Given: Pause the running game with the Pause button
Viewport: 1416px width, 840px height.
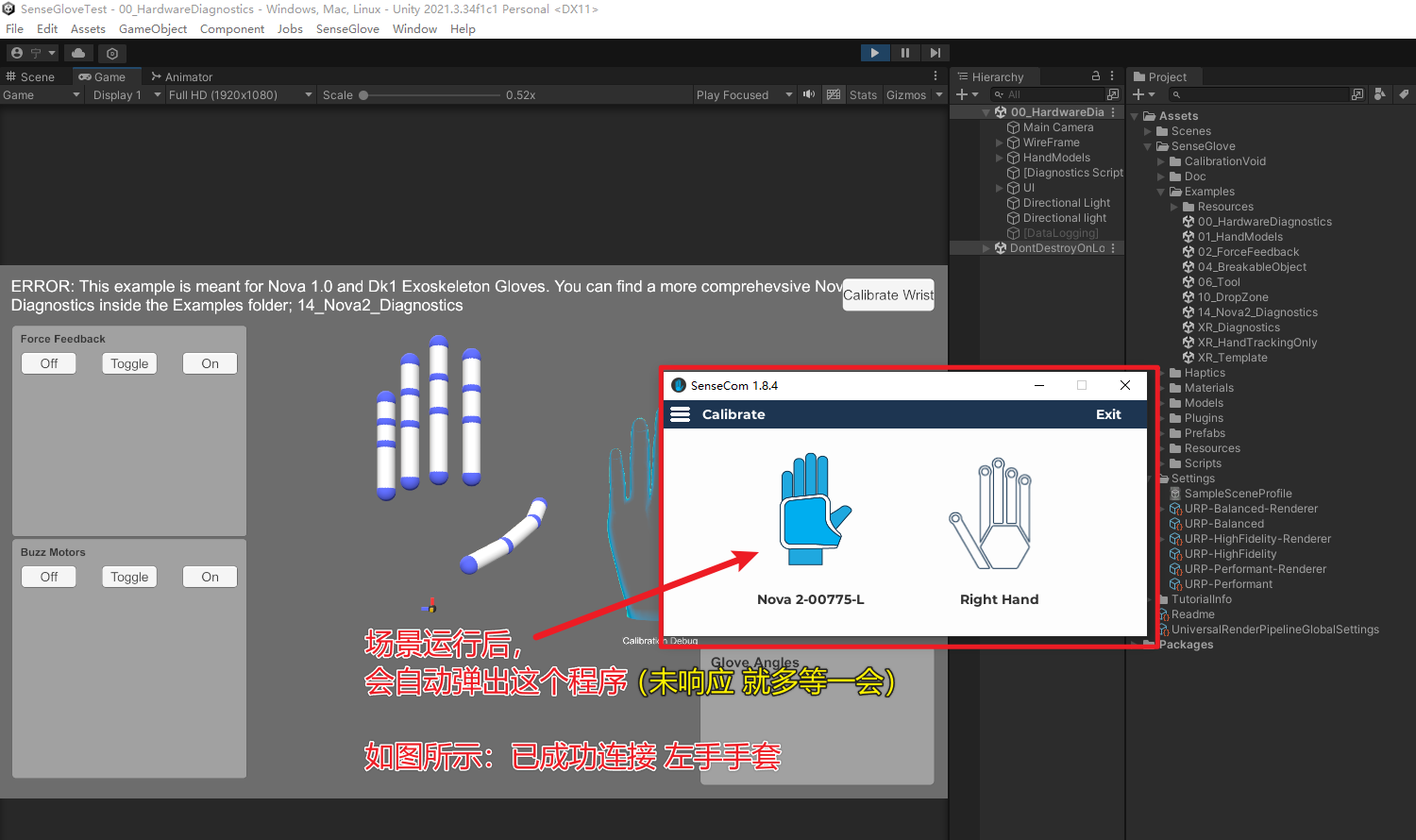Looking at the screenshot, I should pos(905,53).
